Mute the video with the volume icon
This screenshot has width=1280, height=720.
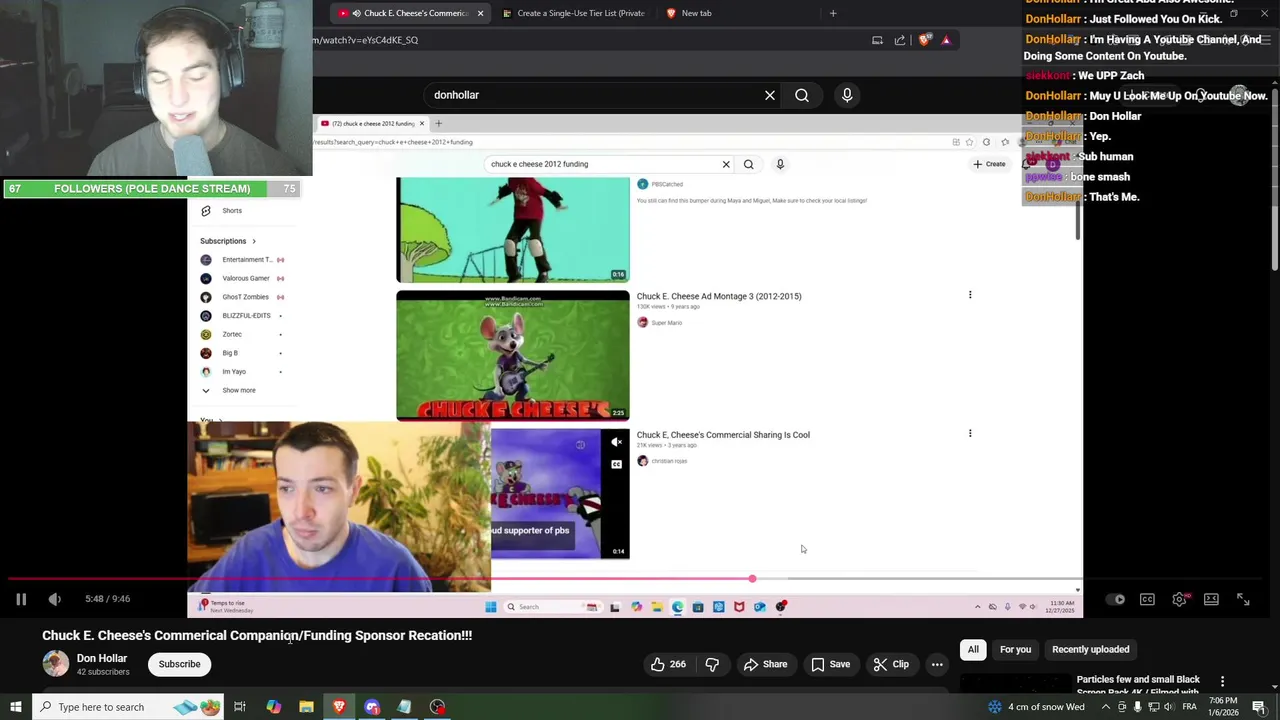(x=55, y=599)
